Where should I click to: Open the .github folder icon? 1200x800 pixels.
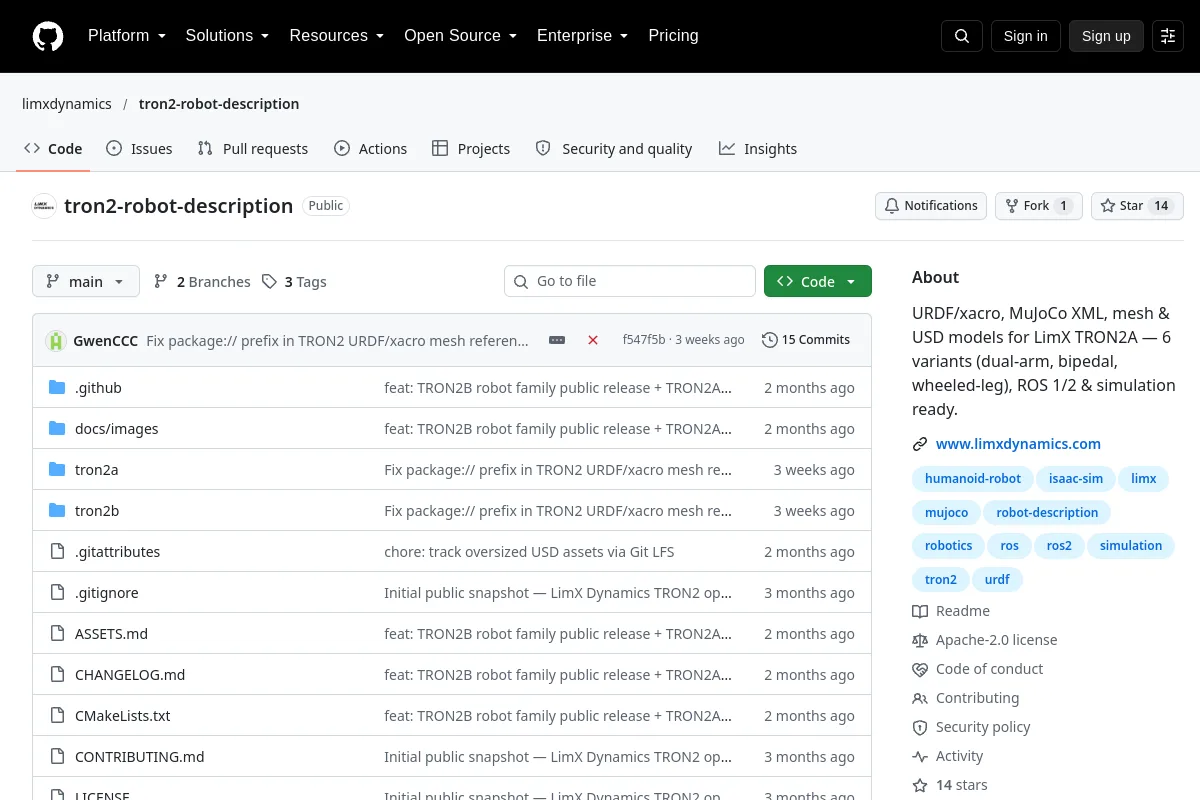57,388
